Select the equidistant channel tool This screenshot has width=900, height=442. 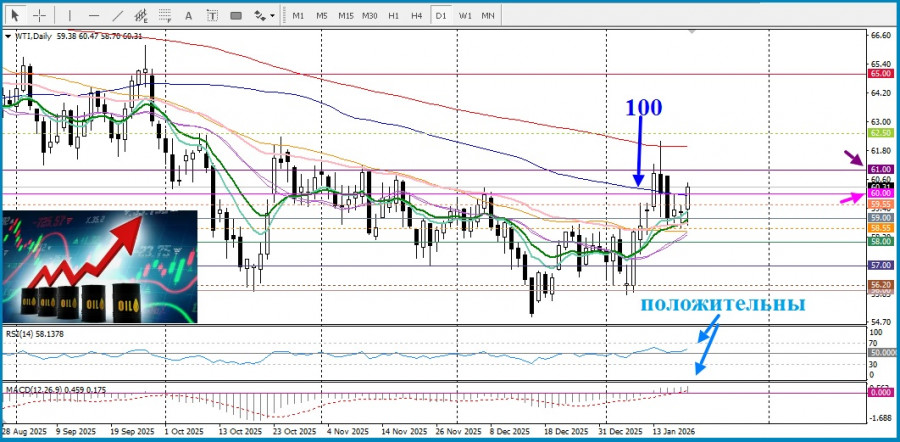(x=141, y=15)
